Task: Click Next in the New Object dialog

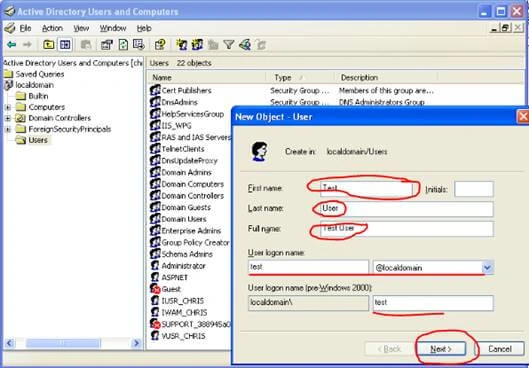Action: (x=441, y=349)
